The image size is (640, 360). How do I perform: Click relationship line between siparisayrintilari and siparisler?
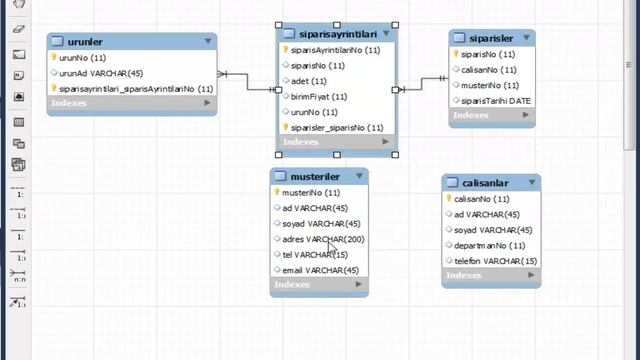(422, 84)
